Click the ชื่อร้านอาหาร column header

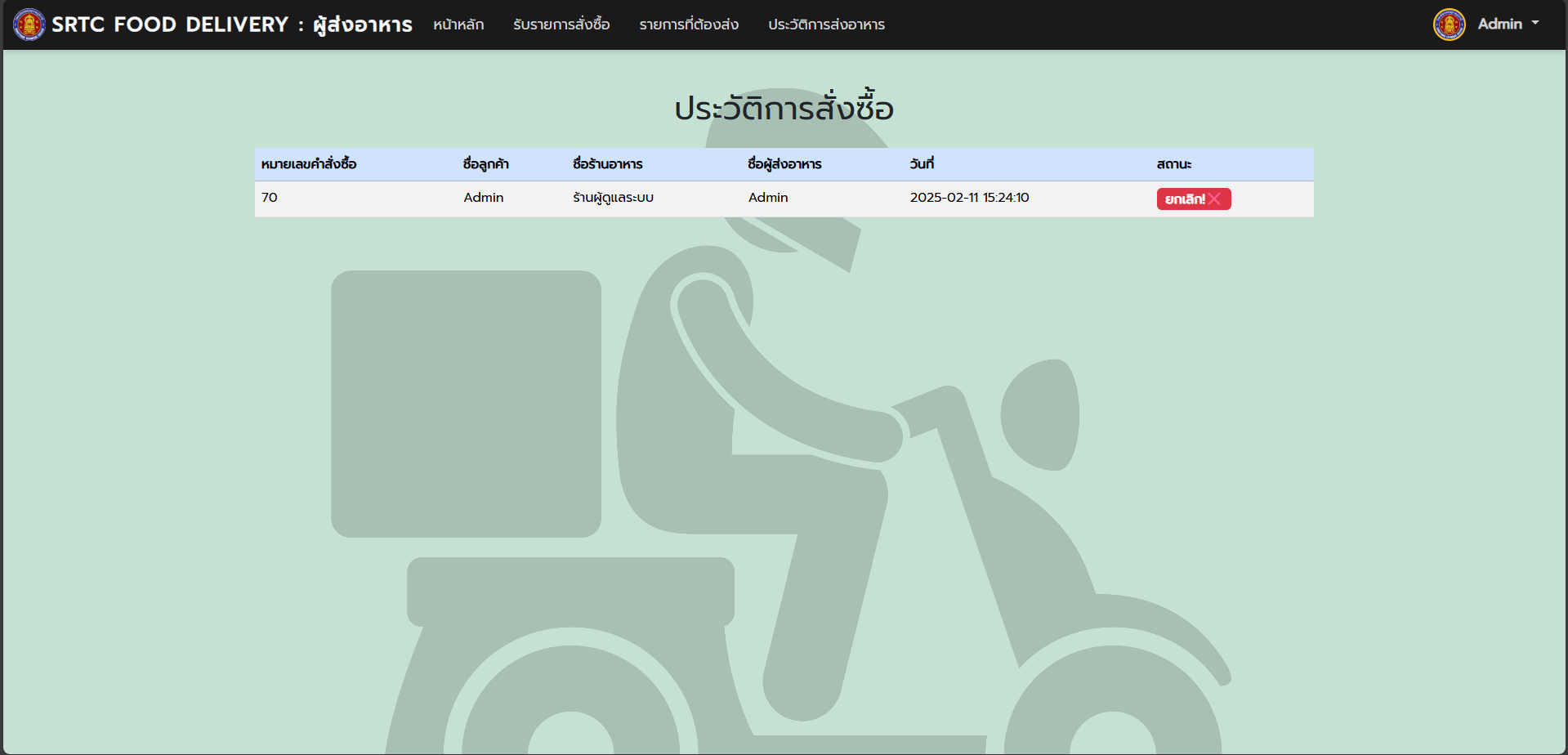point(607,164)
